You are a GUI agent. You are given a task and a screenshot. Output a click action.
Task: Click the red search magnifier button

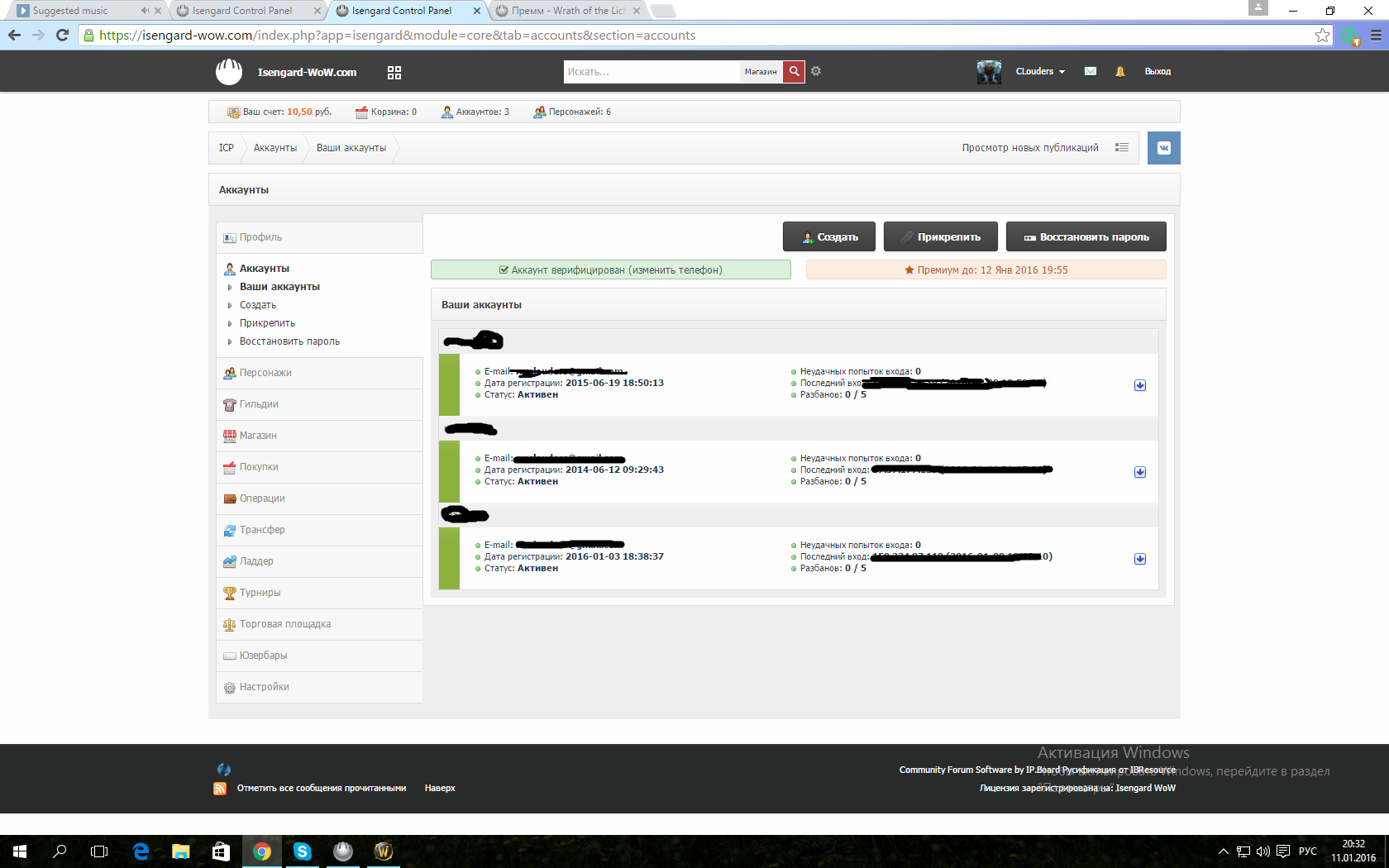(x=794, y=72)
